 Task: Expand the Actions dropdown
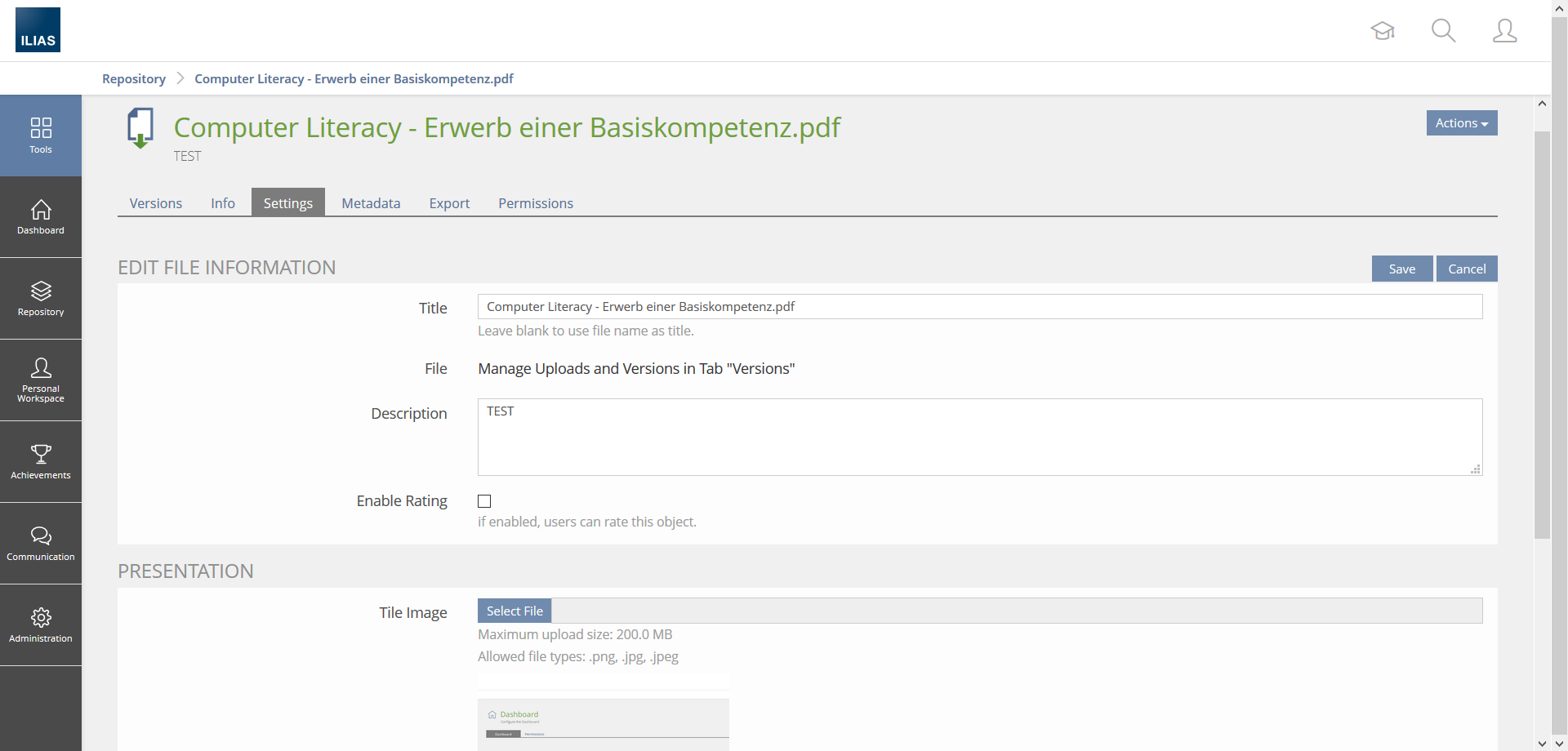click(x=1461, y=123)
